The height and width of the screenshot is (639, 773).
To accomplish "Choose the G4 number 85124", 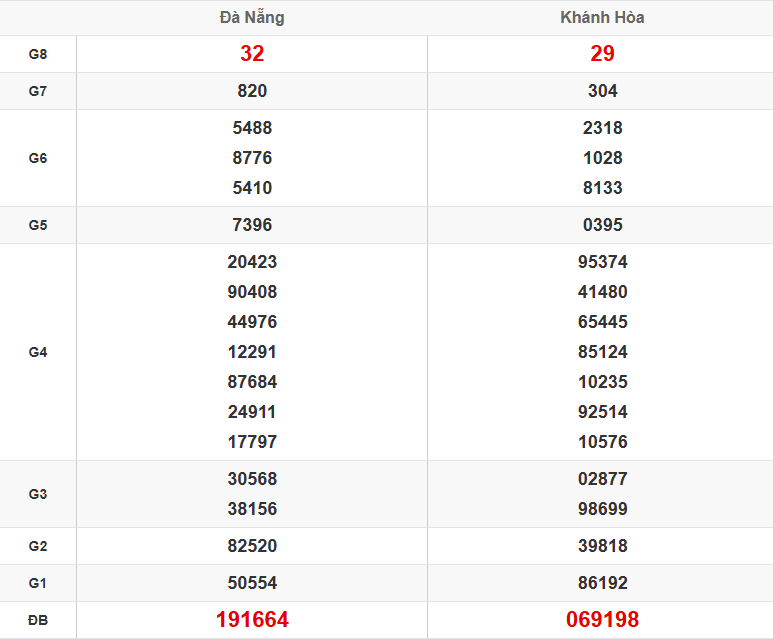I will click(x=602, y=352).
